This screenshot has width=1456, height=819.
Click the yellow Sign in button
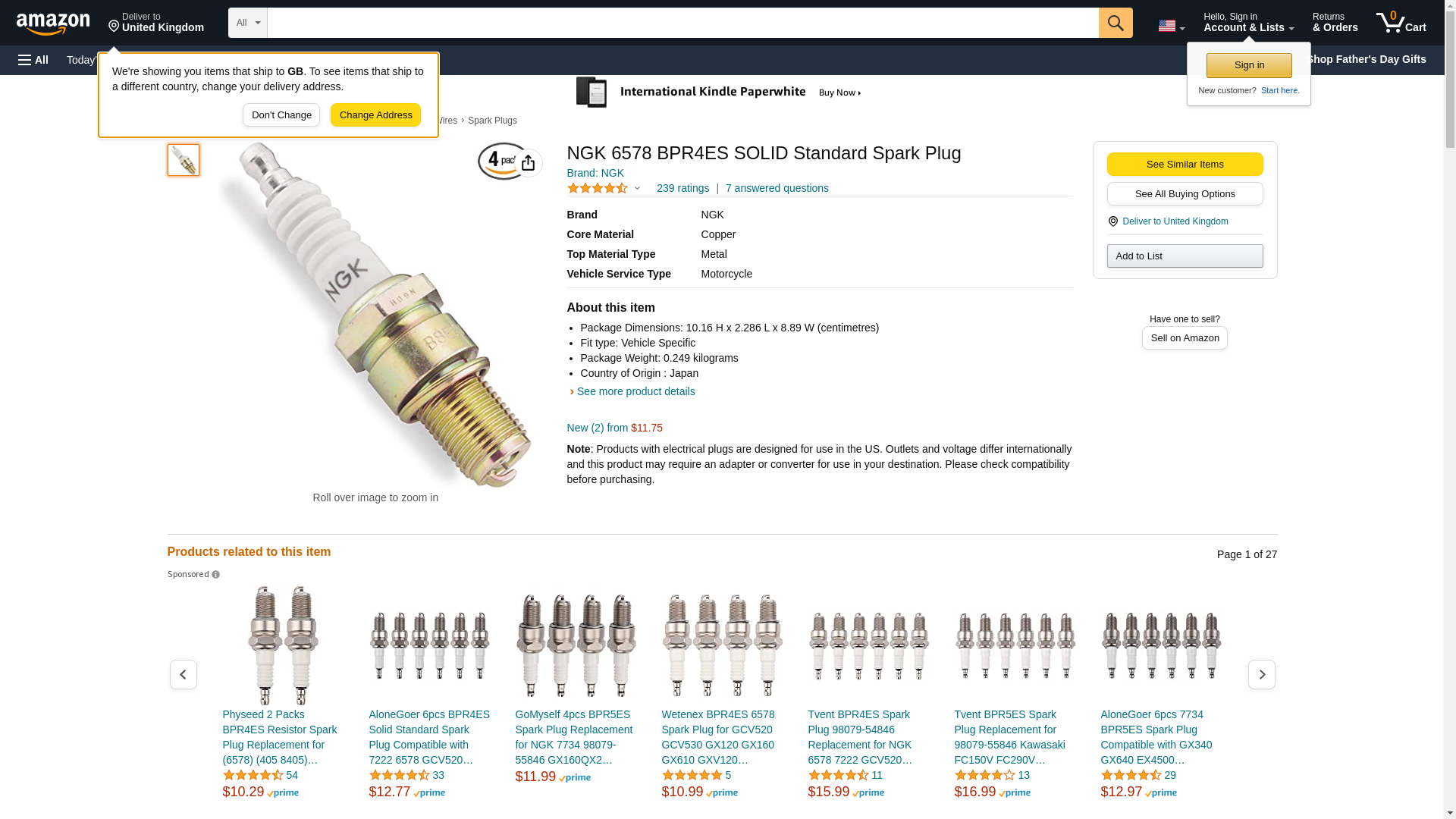click(1249, 65)
